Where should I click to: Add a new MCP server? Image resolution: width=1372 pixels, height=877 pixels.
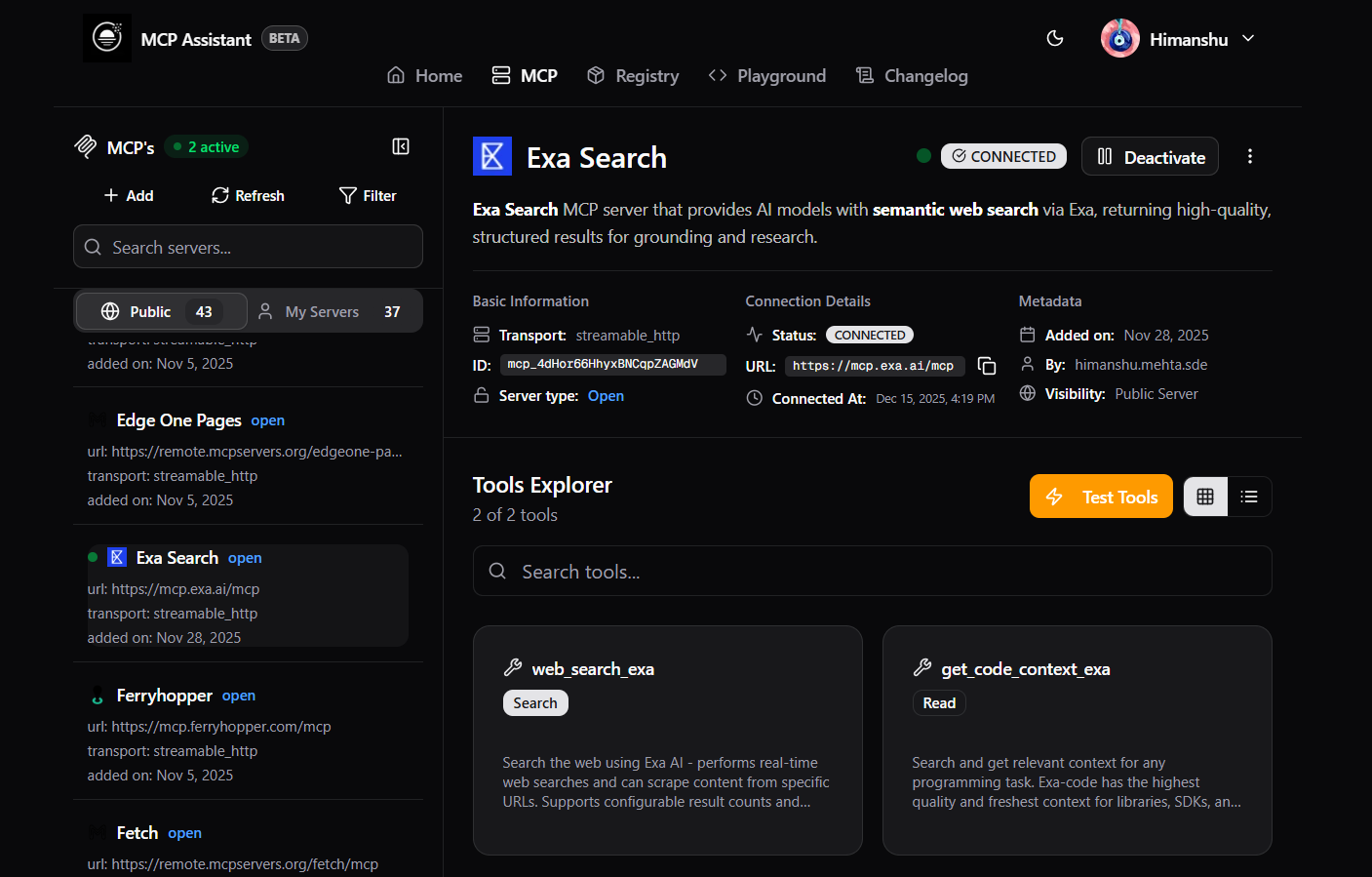click(x=129, y=195)
